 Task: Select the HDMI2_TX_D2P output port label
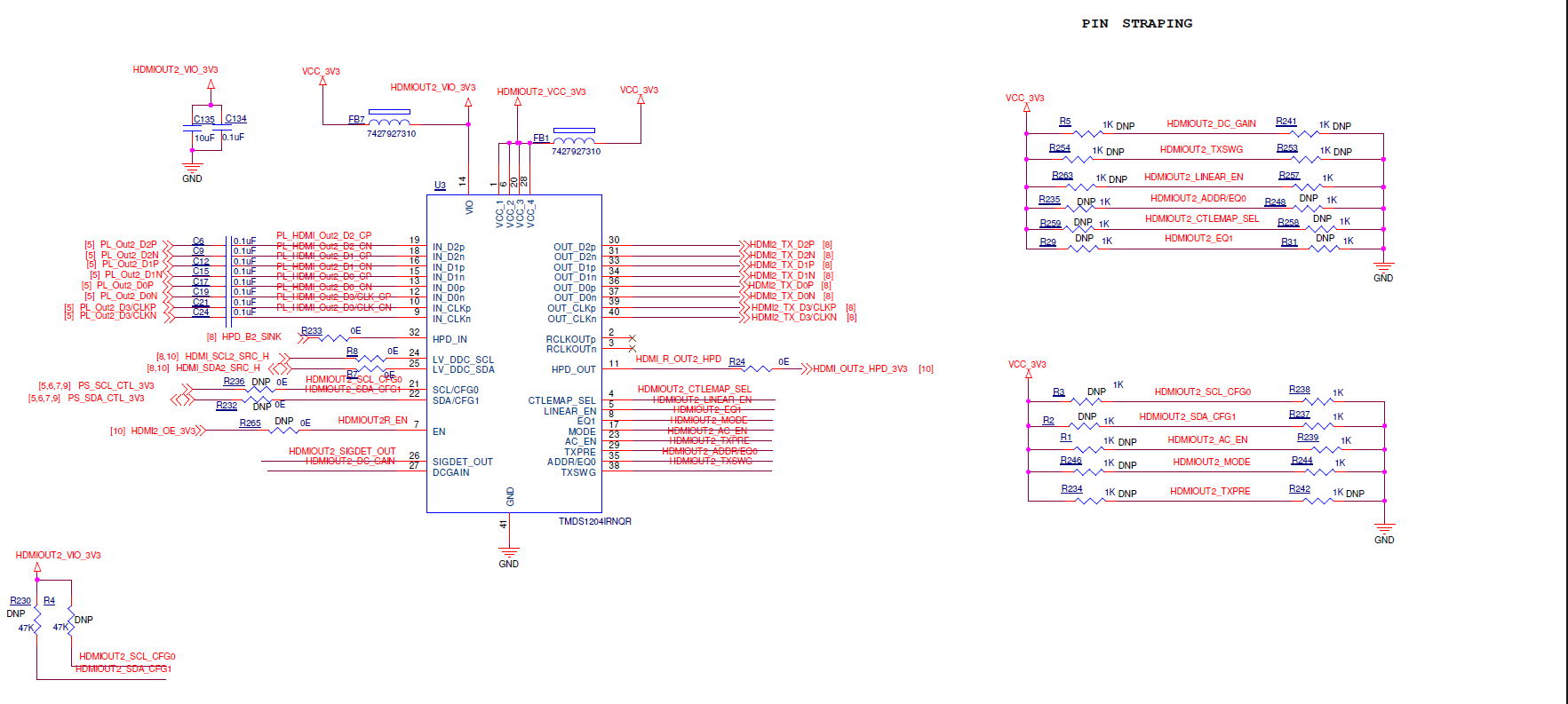[782, 244]
